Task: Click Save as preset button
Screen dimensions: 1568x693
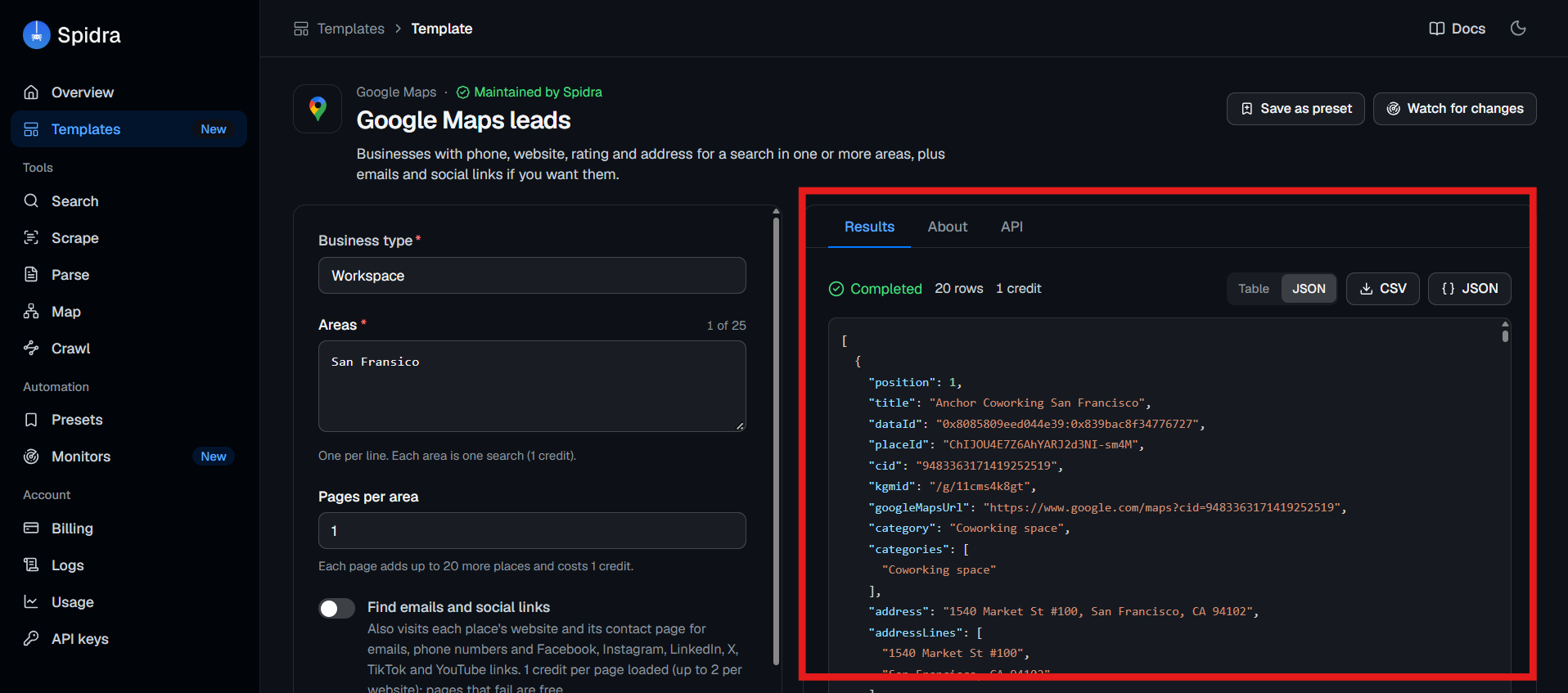Action: pyautogui.click(x=1295, y=109)
